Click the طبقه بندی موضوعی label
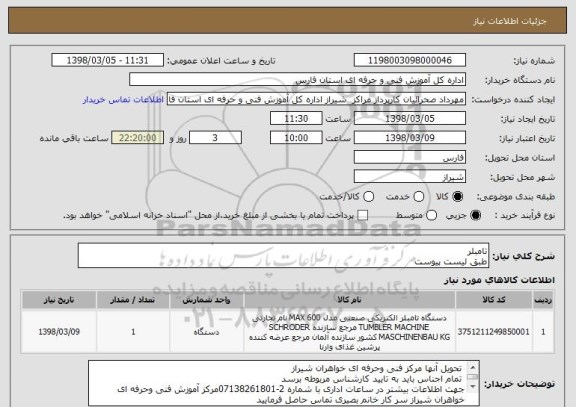The width and height of the screenshot is (576, 407). (515, 197)
